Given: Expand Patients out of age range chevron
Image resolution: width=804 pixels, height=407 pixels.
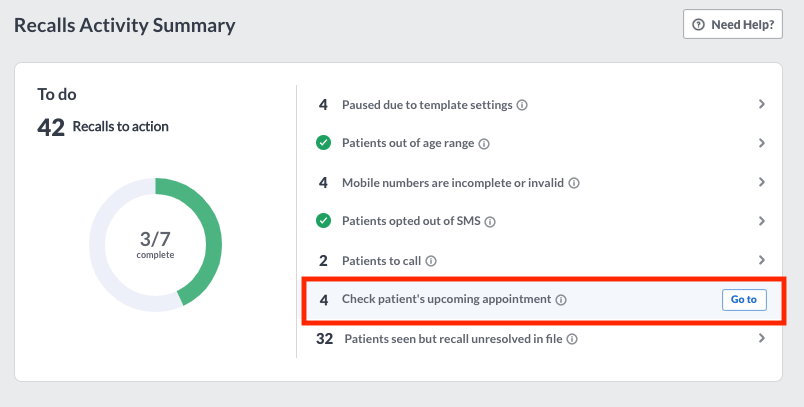Looking at the screenshot, I should [761, 143].
